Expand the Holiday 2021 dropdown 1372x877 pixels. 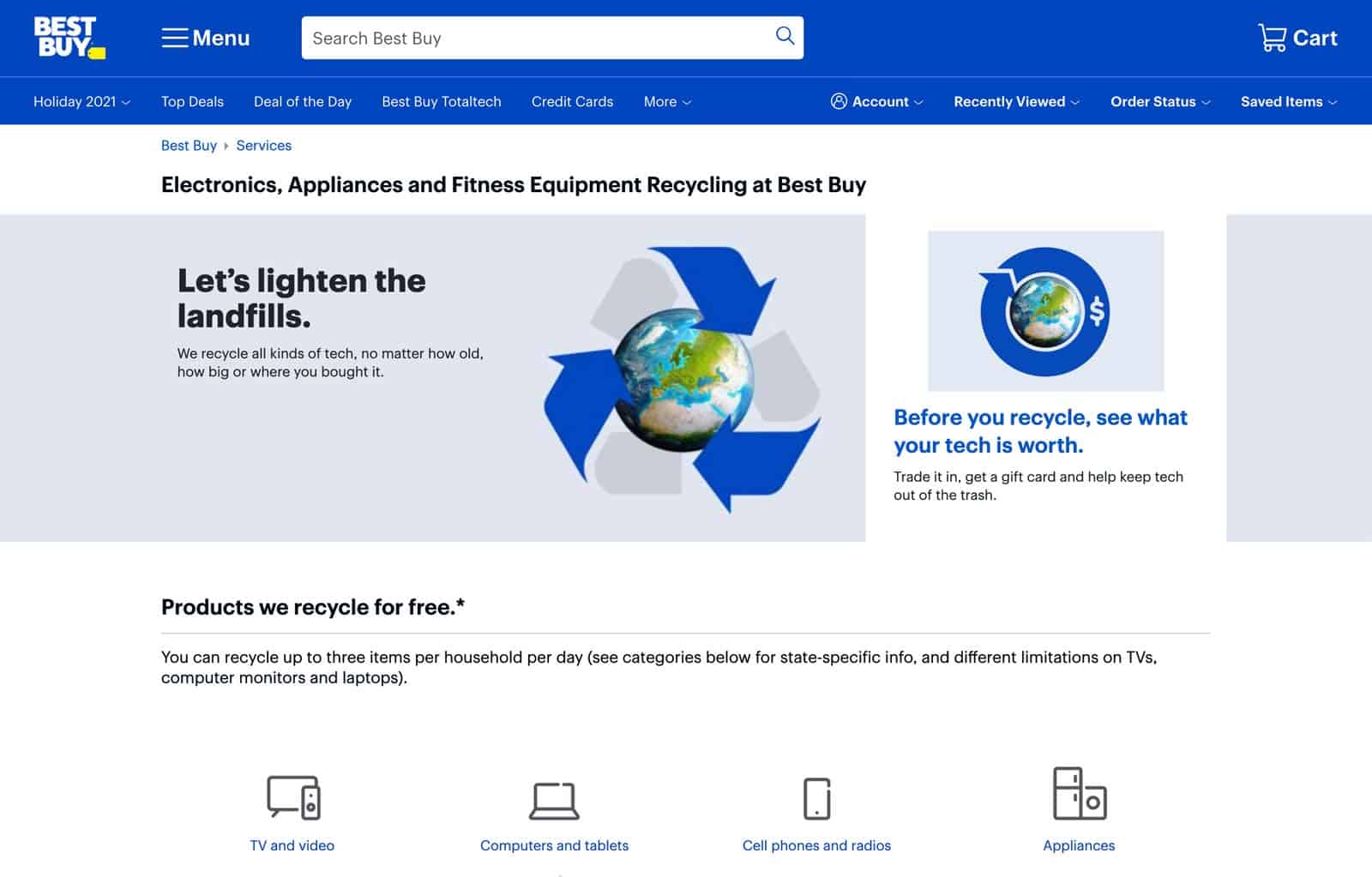(81, 101)
